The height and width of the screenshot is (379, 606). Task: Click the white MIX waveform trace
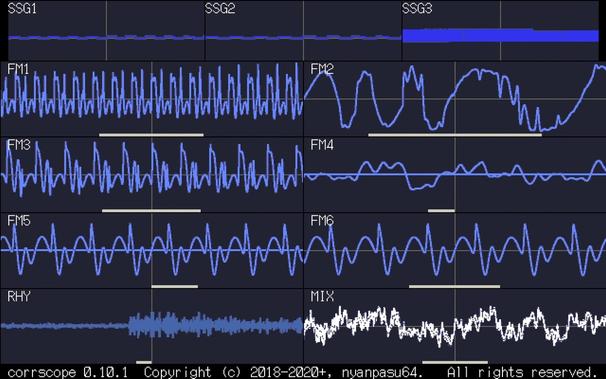point(455,325)
